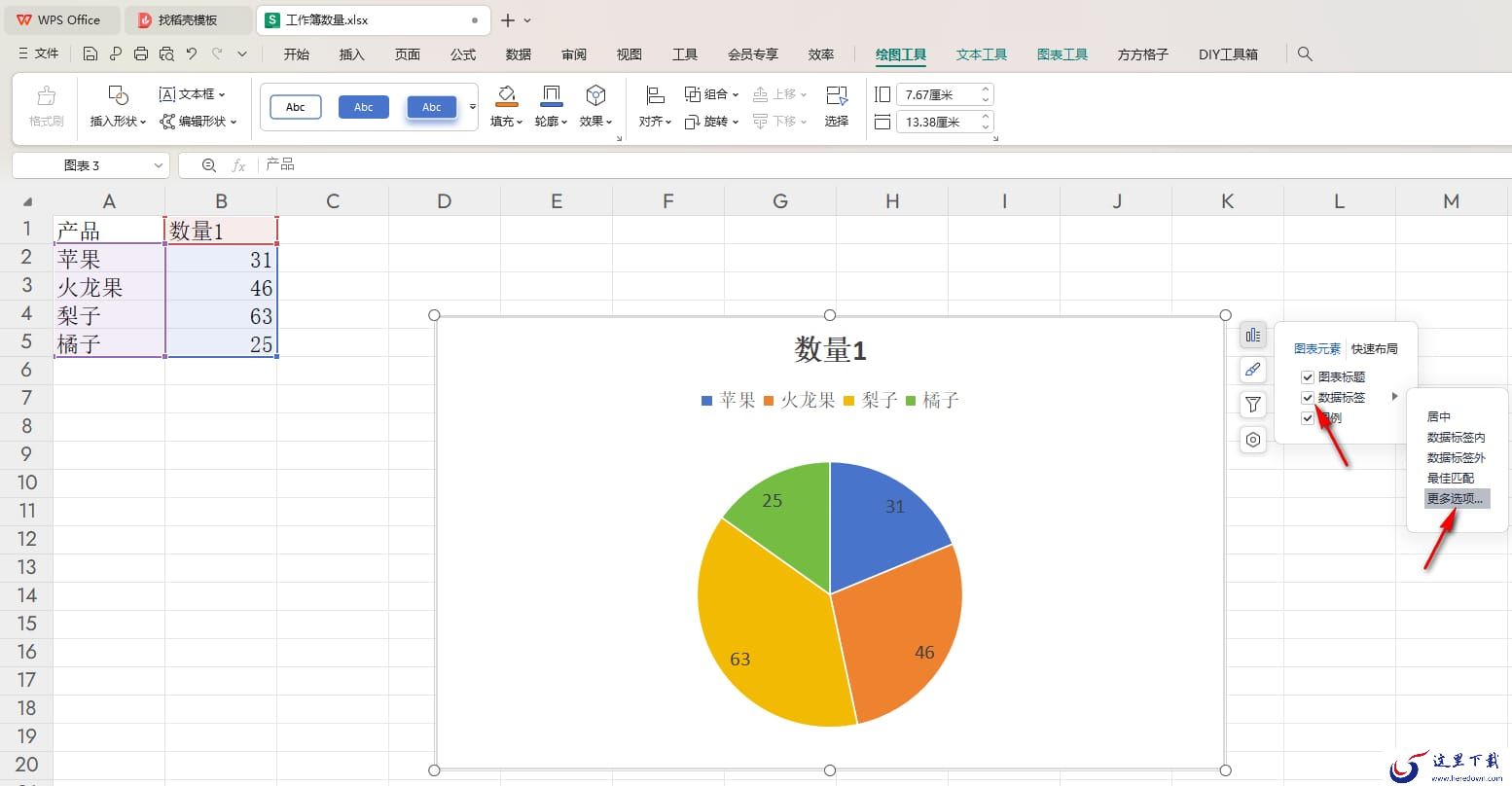Click the Effects (效果) cube icon
Viewport: 1512px width, 786px height.
595,95
